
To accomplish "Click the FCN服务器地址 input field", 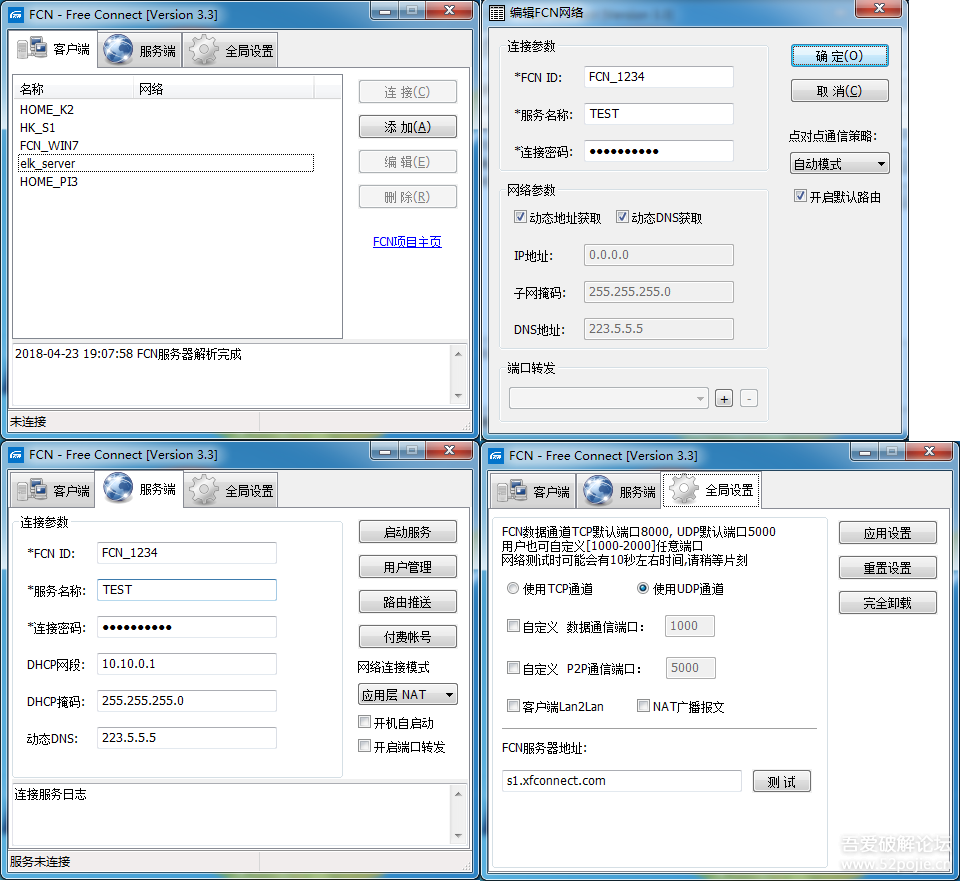I will point(621,780).
